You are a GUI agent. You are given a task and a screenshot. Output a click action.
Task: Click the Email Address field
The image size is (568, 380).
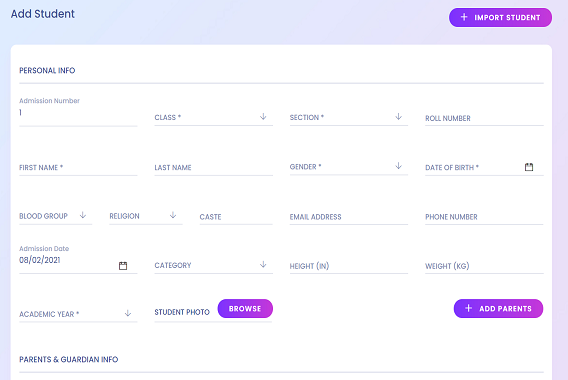pyautogui.click(x=348, y=217)
